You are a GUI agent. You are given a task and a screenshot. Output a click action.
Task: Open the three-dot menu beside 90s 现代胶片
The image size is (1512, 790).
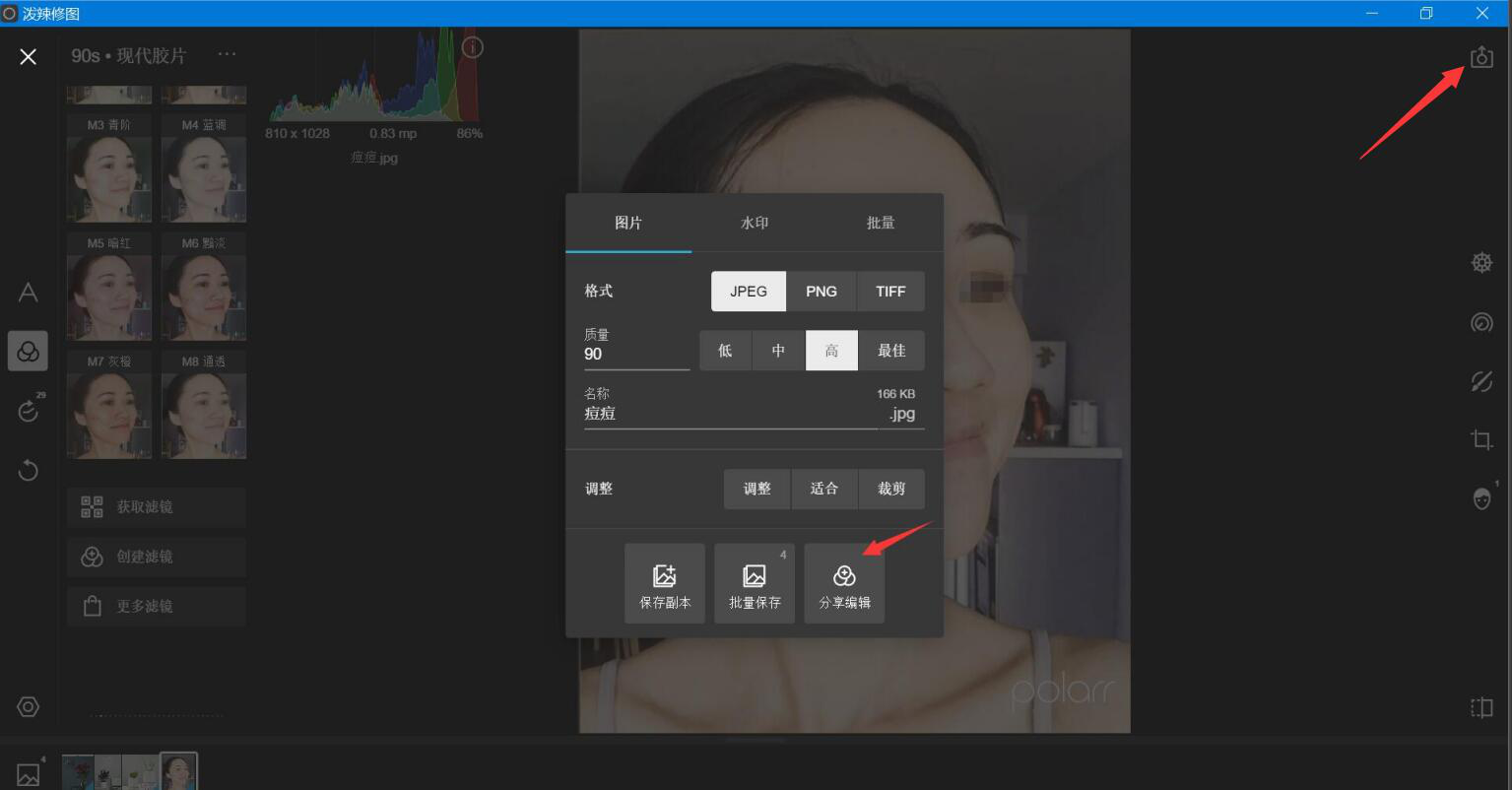(227, 54)
